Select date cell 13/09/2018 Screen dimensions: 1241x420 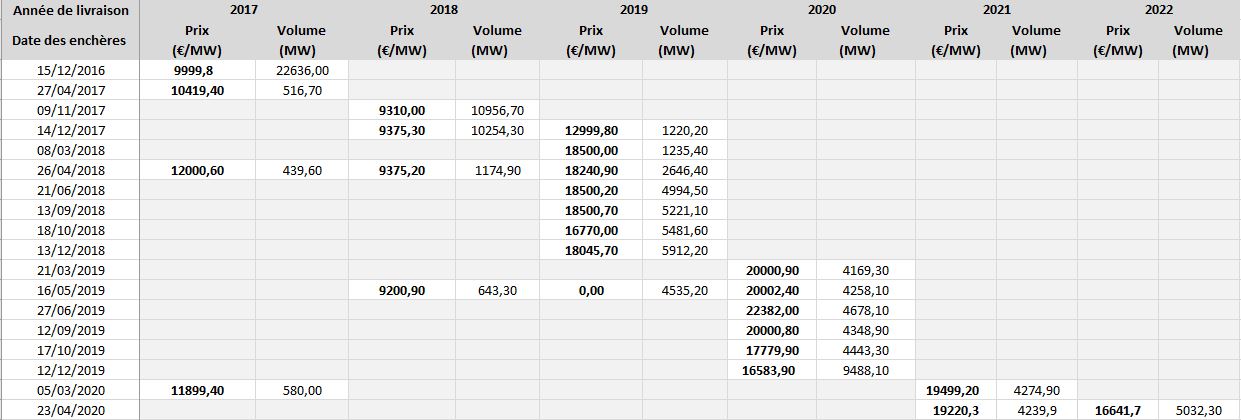(x=70, y=210)
